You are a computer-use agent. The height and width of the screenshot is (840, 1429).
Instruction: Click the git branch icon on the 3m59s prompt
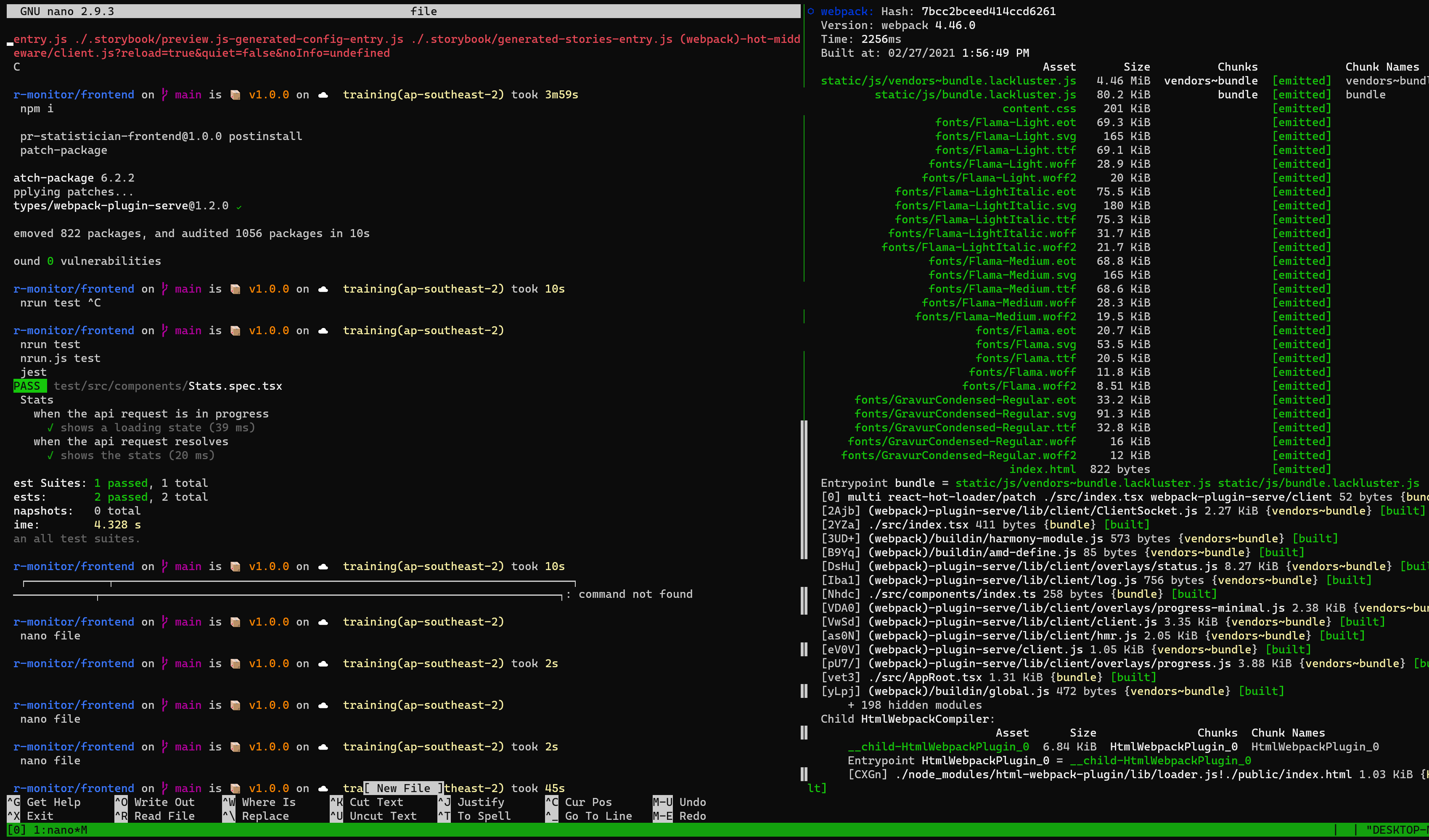tap(164, 95)
